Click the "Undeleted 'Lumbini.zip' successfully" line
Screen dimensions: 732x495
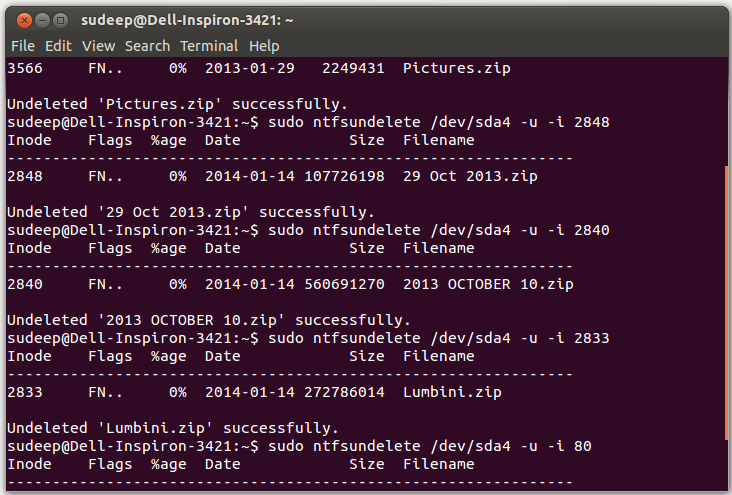(173, 428)
